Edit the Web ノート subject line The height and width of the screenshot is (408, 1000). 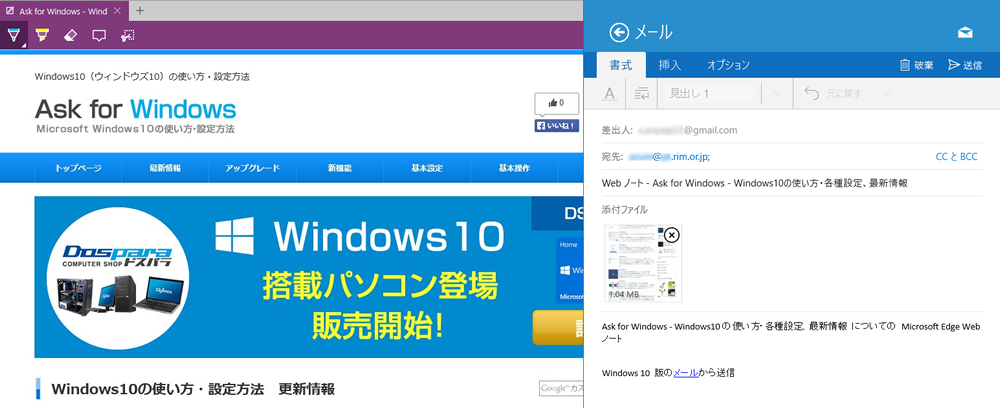click(792, 183)
